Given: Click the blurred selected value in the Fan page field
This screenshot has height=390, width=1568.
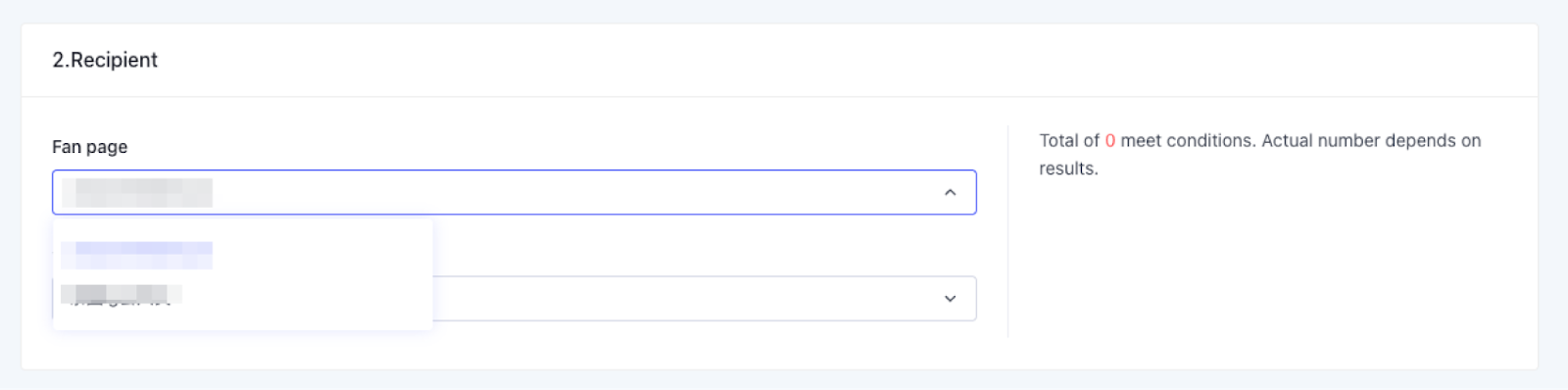Looking at the screenshot, I should [137, 192].
